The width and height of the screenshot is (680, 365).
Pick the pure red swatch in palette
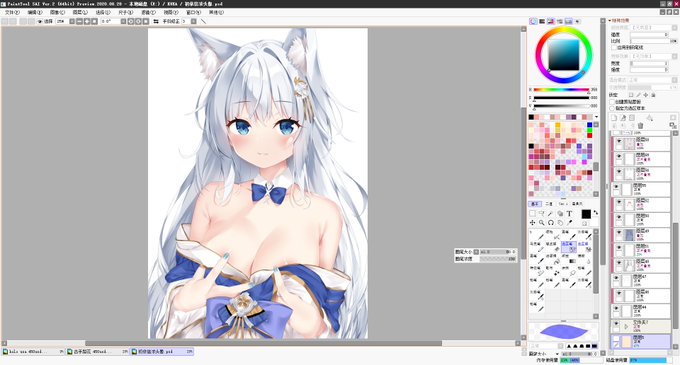pyautogui.click(x=589, y=135)
